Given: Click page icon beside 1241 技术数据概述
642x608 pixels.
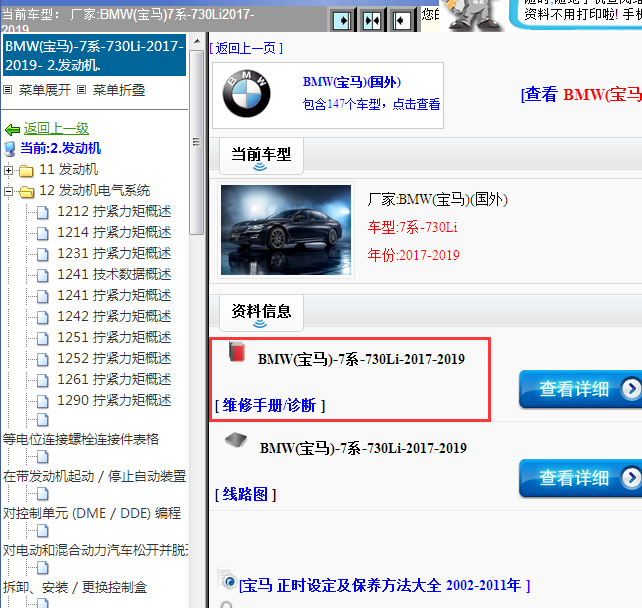Looking at the screenshot, I should tap(43, 275).
